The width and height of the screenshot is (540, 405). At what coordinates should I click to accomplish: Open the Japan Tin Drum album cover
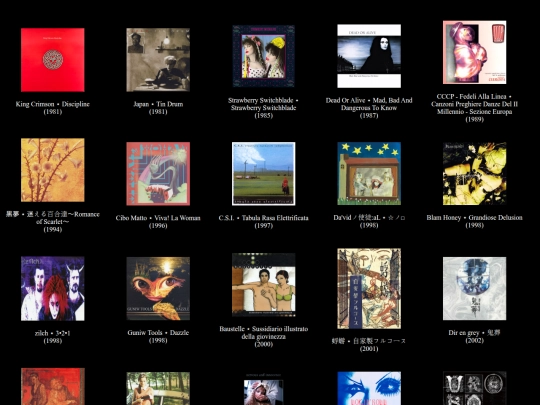[x=158, y=60]
